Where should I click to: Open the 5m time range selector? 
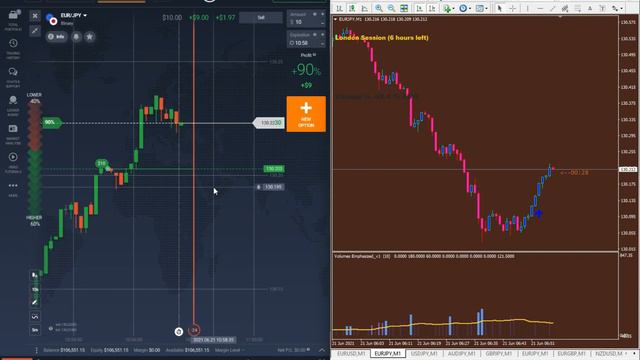pos(35,330)
